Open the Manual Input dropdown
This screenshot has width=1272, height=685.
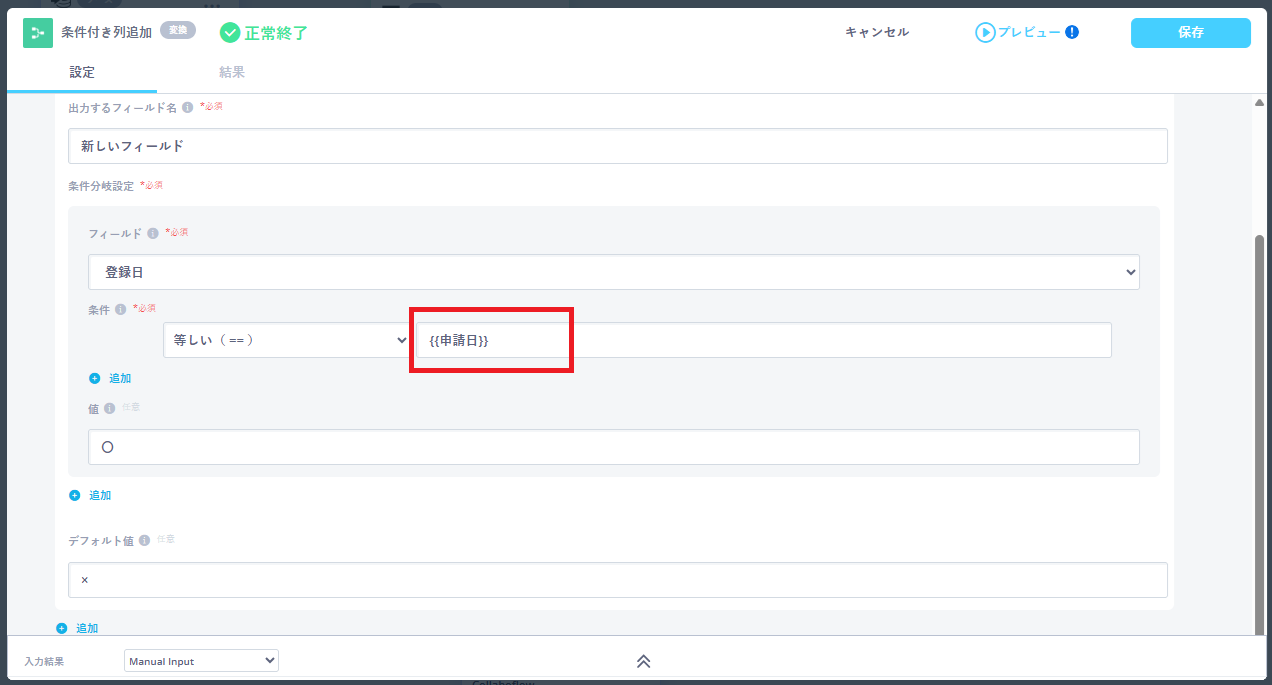(201, 661)
